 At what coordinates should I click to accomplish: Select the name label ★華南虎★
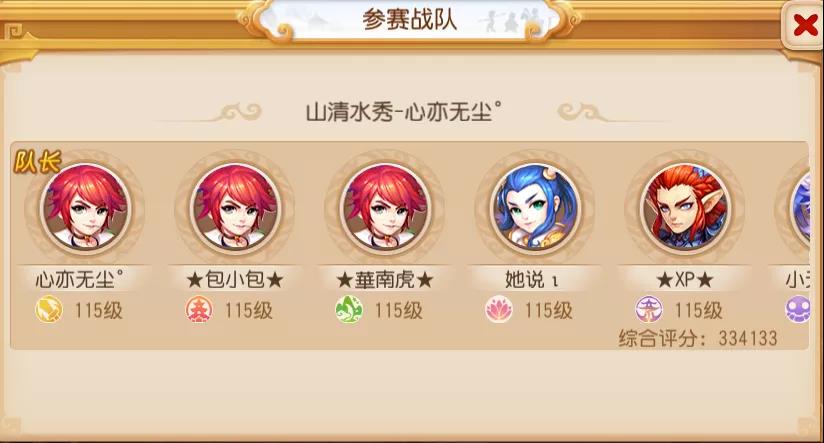coord(385,280)
